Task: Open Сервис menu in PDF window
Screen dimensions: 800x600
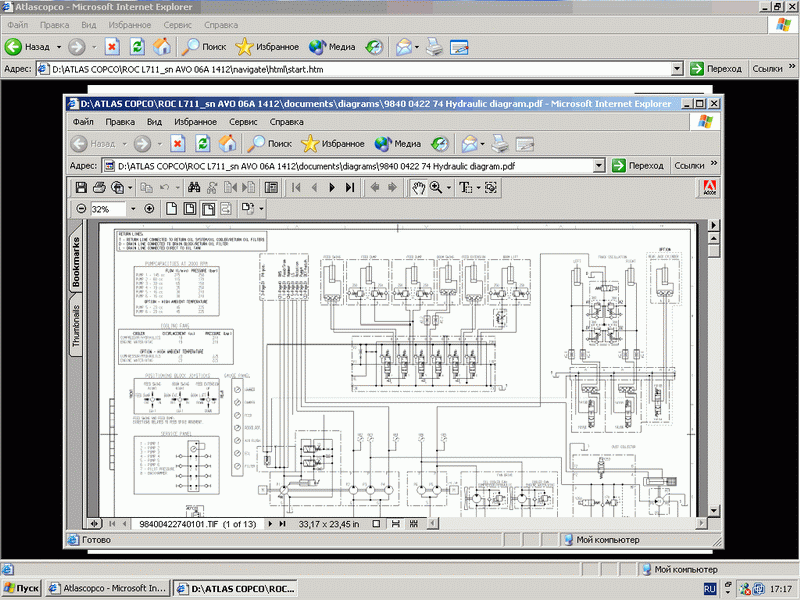Action: pos(244,121)
